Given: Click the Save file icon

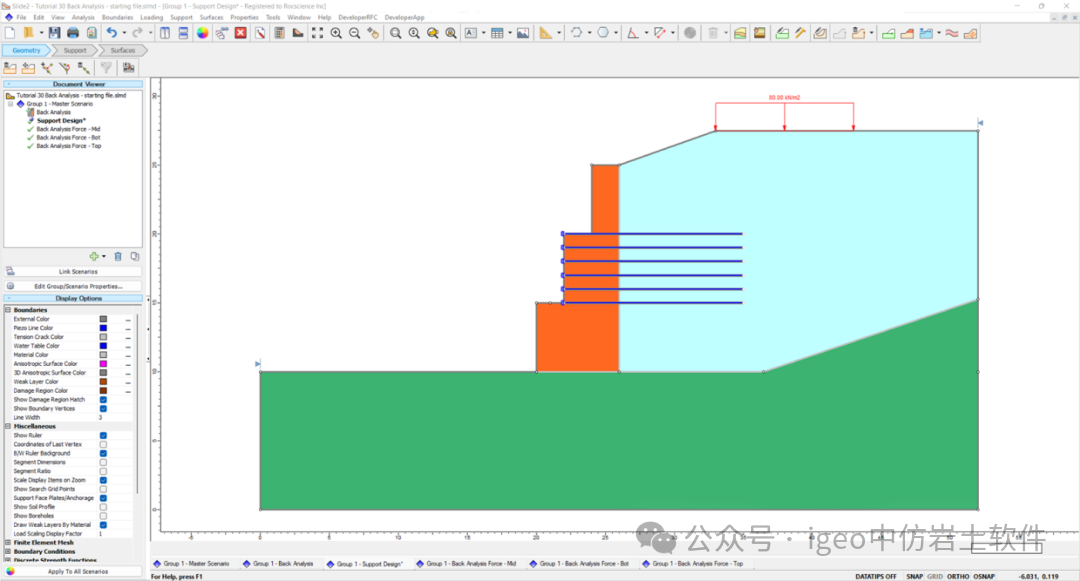Looking at the screenshot, I should click(x=55, y=33).
